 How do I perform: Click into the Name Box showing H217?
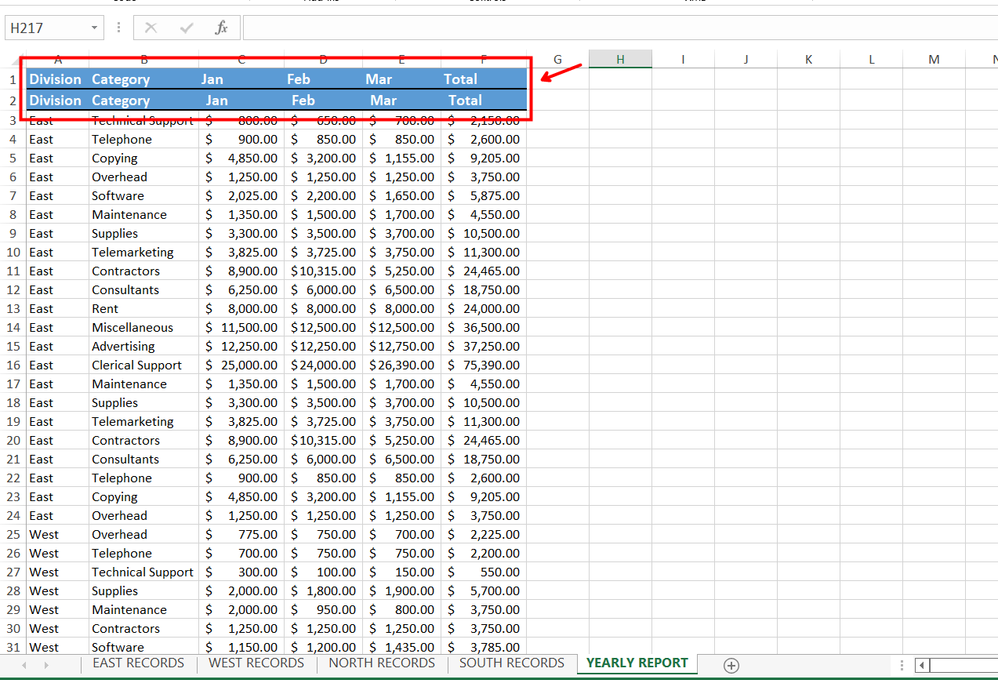[46, 28]
